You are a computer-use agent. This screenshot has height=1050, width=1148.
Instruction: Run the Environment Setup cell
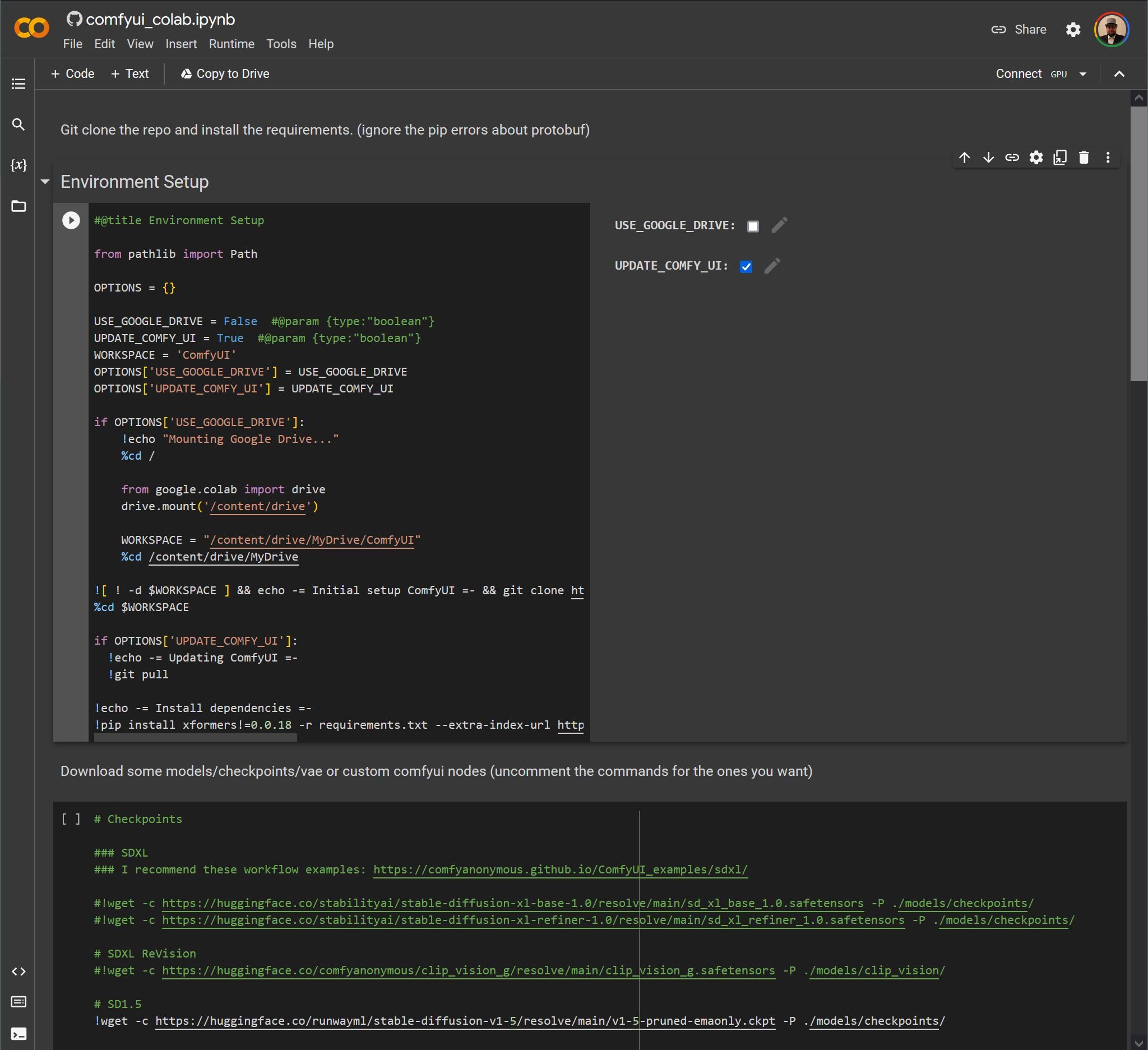tap(71, 220)
